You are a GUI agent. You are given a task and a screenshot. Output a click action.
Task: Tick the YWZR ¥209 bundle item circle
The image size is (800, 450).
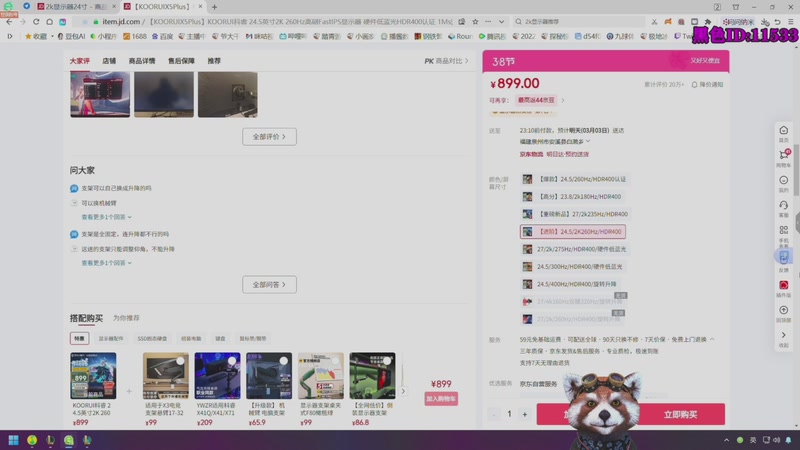pos(232,361)
